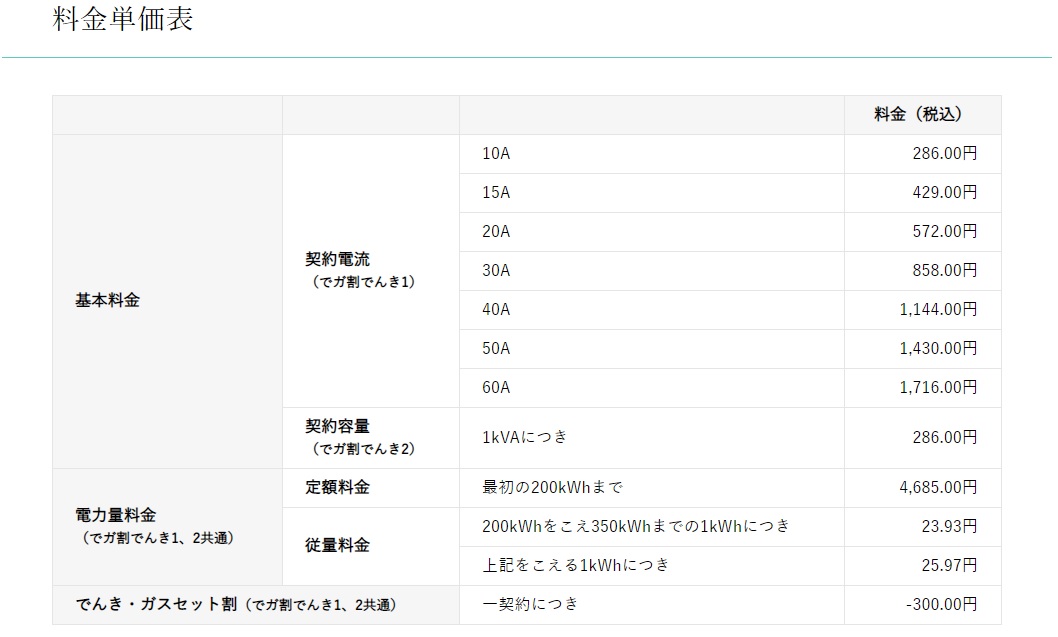The height and width of the screenshot is (637, 1058).
Task: Select the 20A row label
Action: pyautogui.click(x=497, y=231)
